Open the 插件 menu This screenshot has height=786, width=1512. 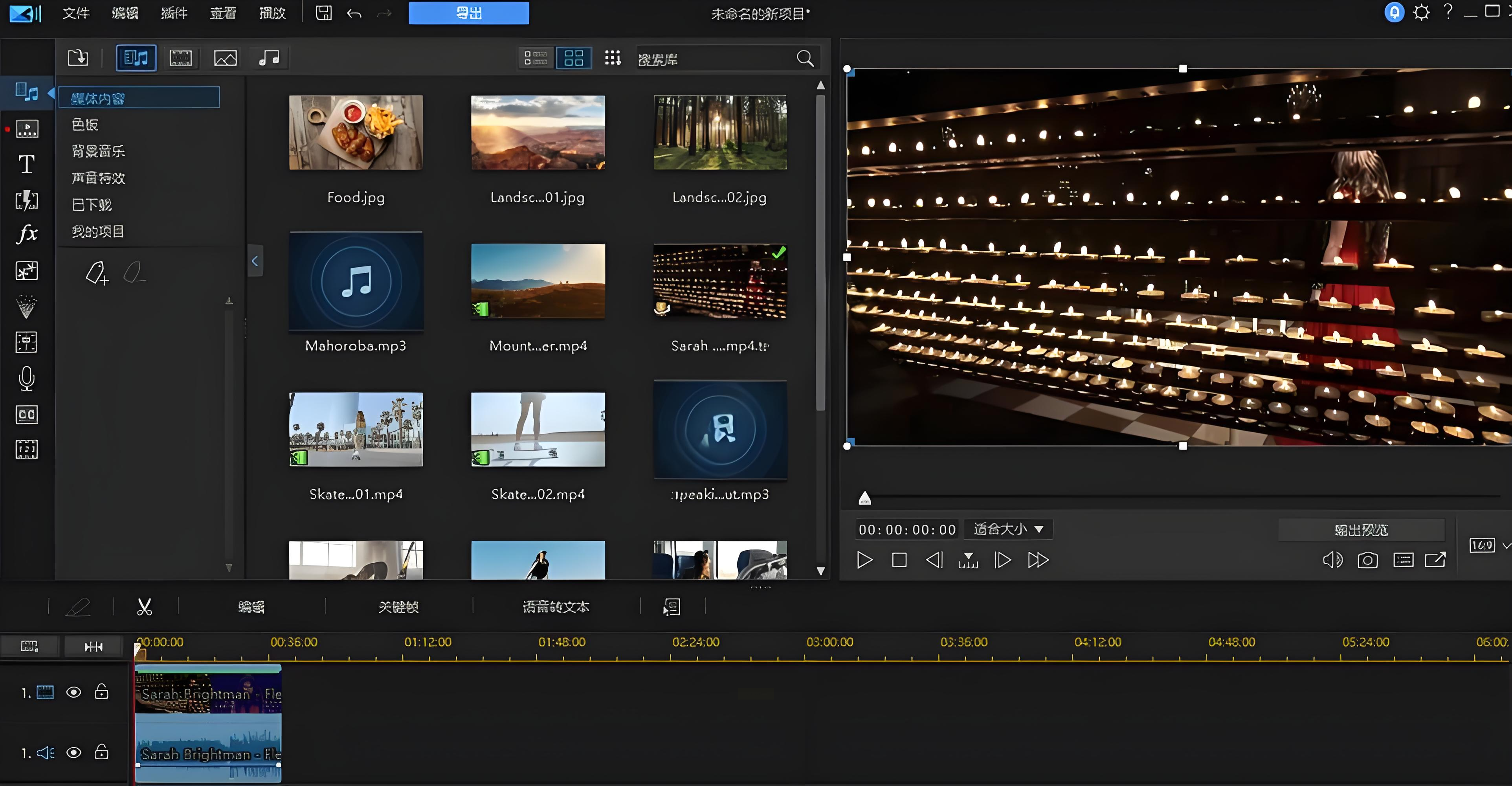(174, 13)
